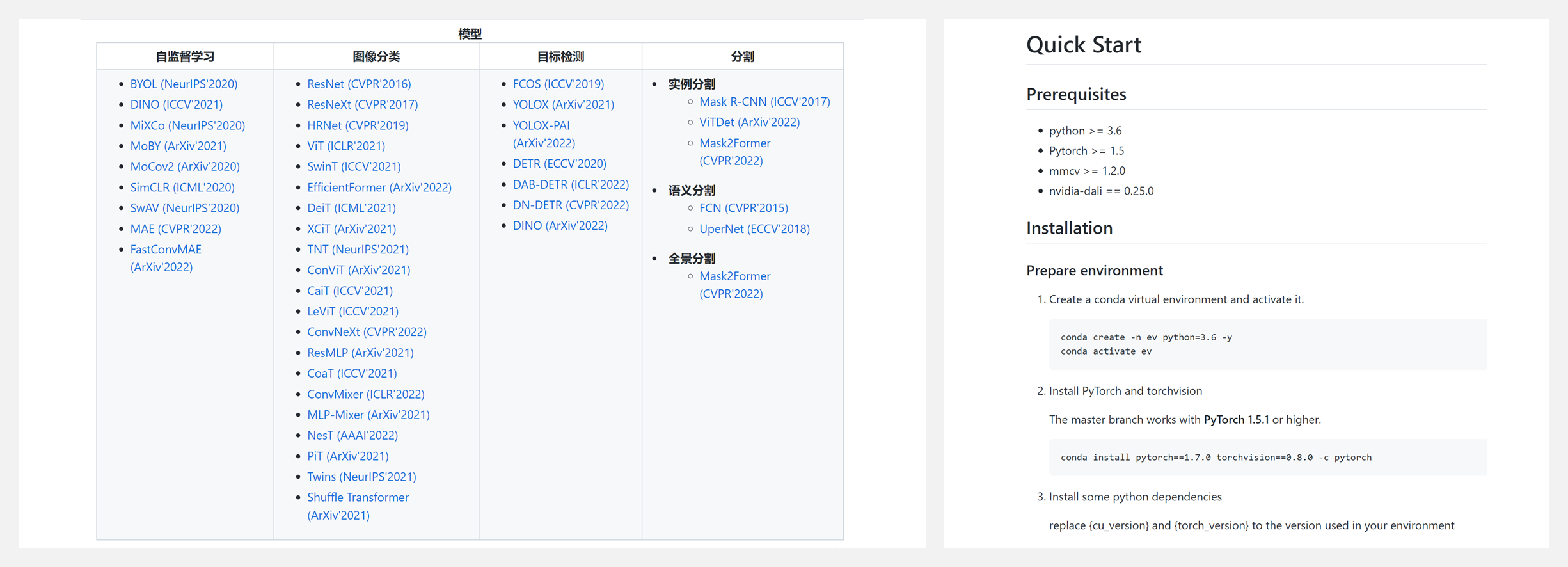The height and width of the screenshot is (567, 1568).
Task: Open DAB-DETR (ICLR'2022) link
Action: [x=571, y=184]
